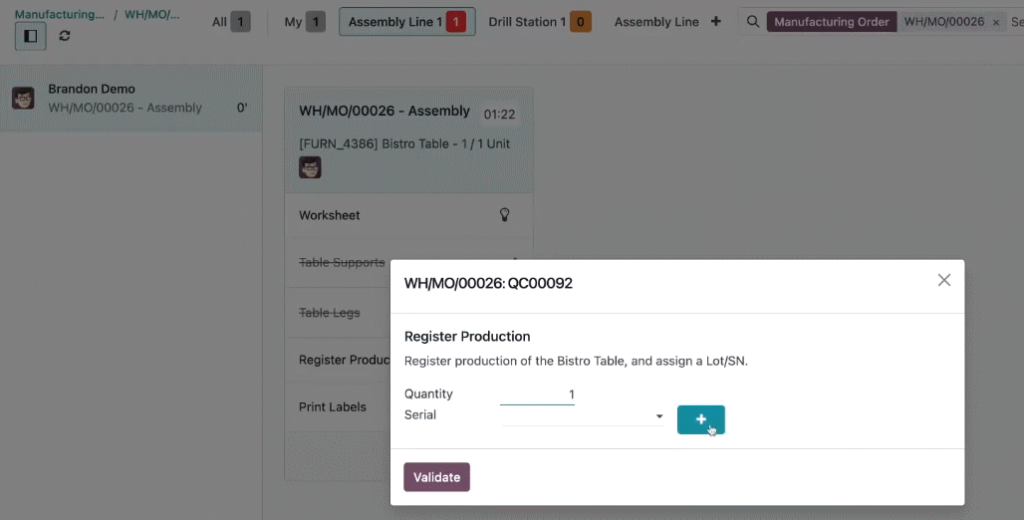Click the refresh icon in top bar
Image resolution: width=1024 pixels, height=520 pixels.
click(64, 36)
